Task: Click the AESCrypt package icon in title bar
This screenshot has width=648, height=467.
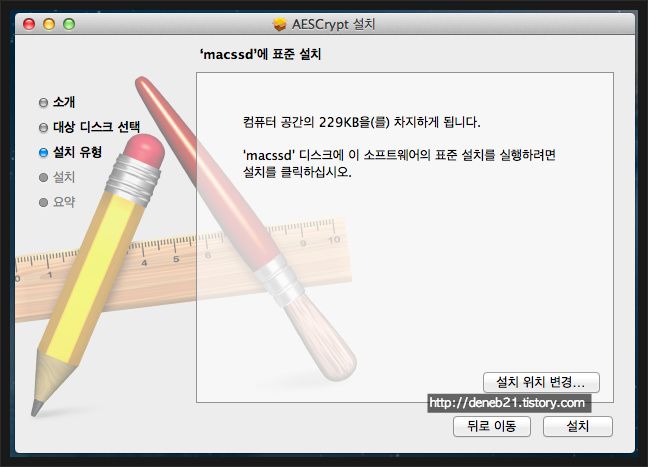Action: coord(280,24)
